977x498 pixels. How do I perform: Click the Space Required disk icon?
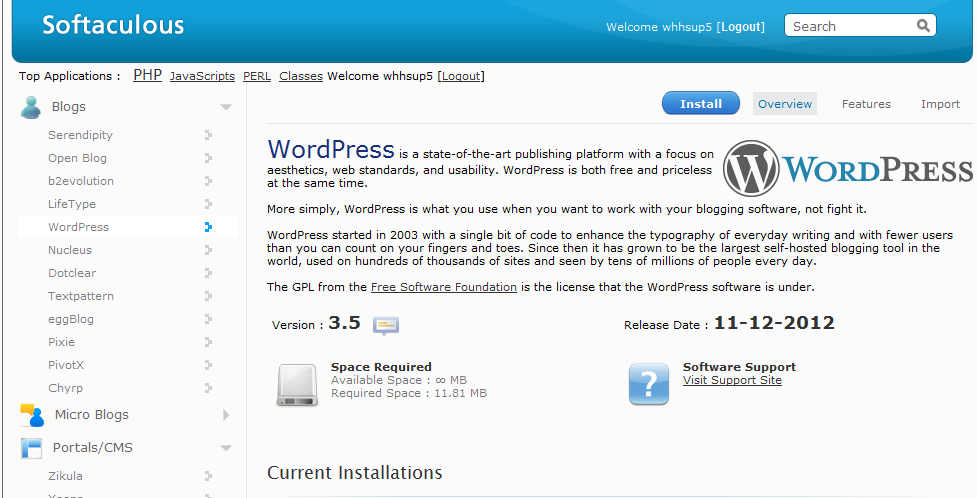297,383
